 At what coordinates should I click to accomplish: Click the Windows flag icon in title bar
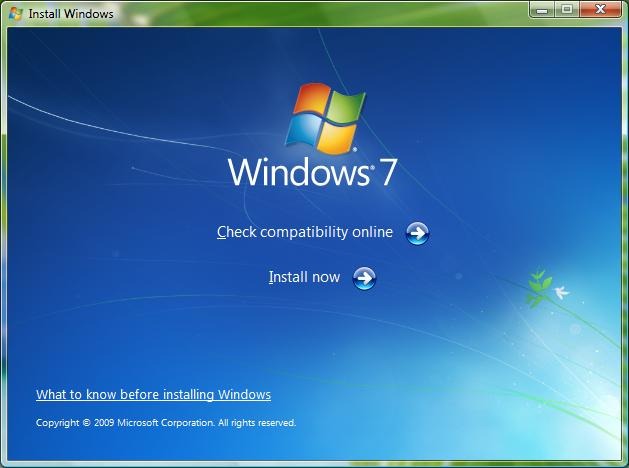click(x=15, y=14)
